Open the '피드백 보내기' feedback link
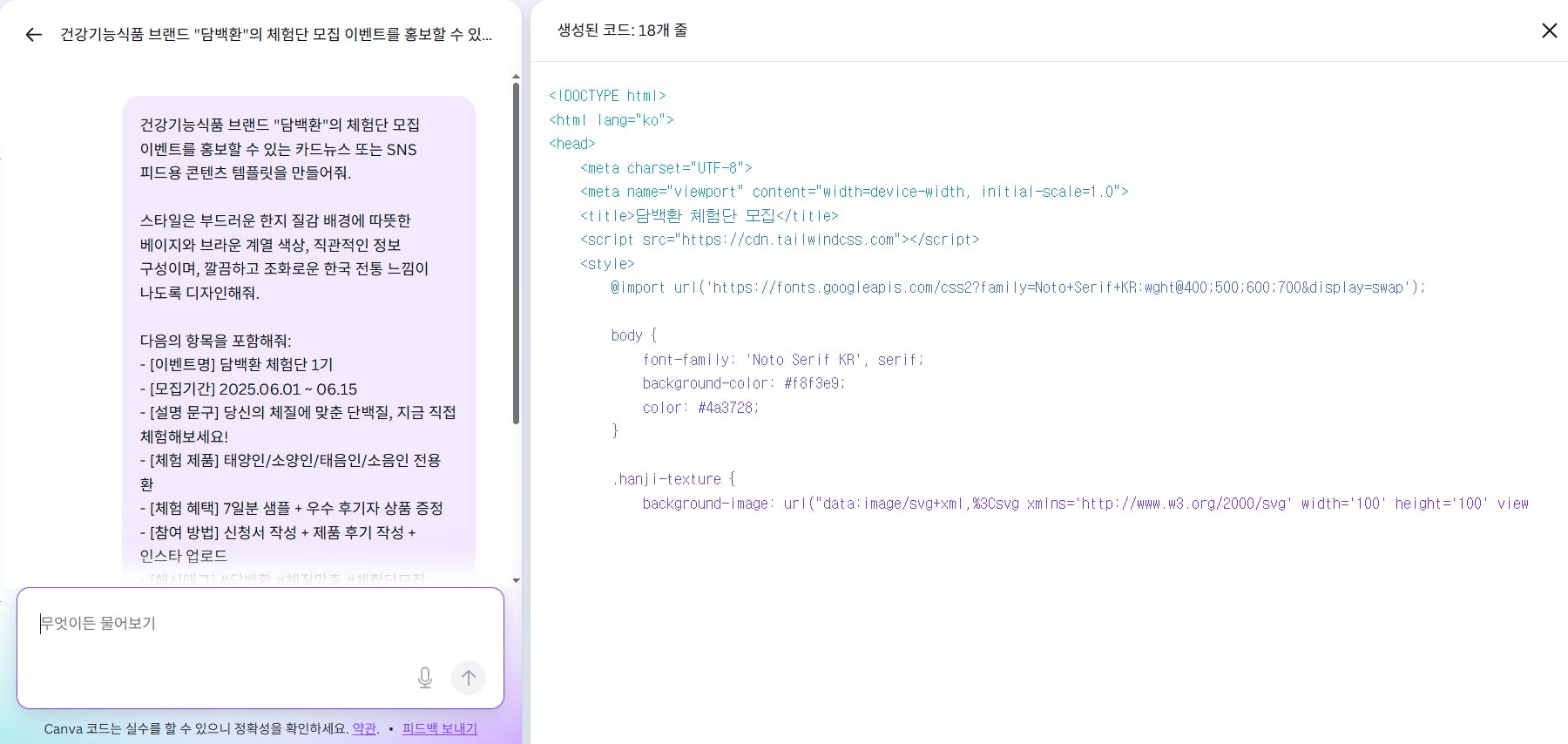Screen dimensions: 1568x744 tap(440, 728)
